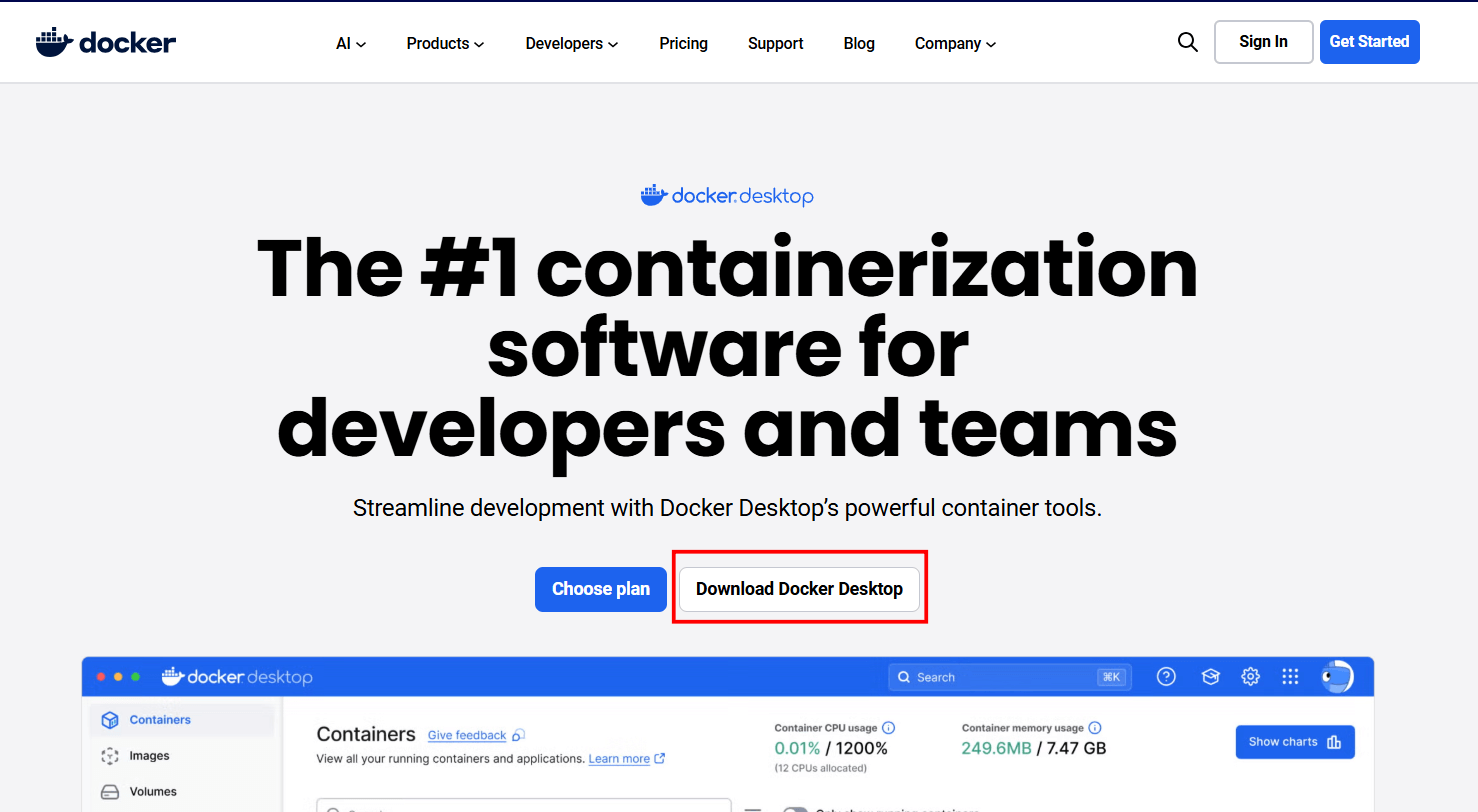Expand the Company navigation menu
This screenshot has width=1478, height=812.
coord(955,43)
